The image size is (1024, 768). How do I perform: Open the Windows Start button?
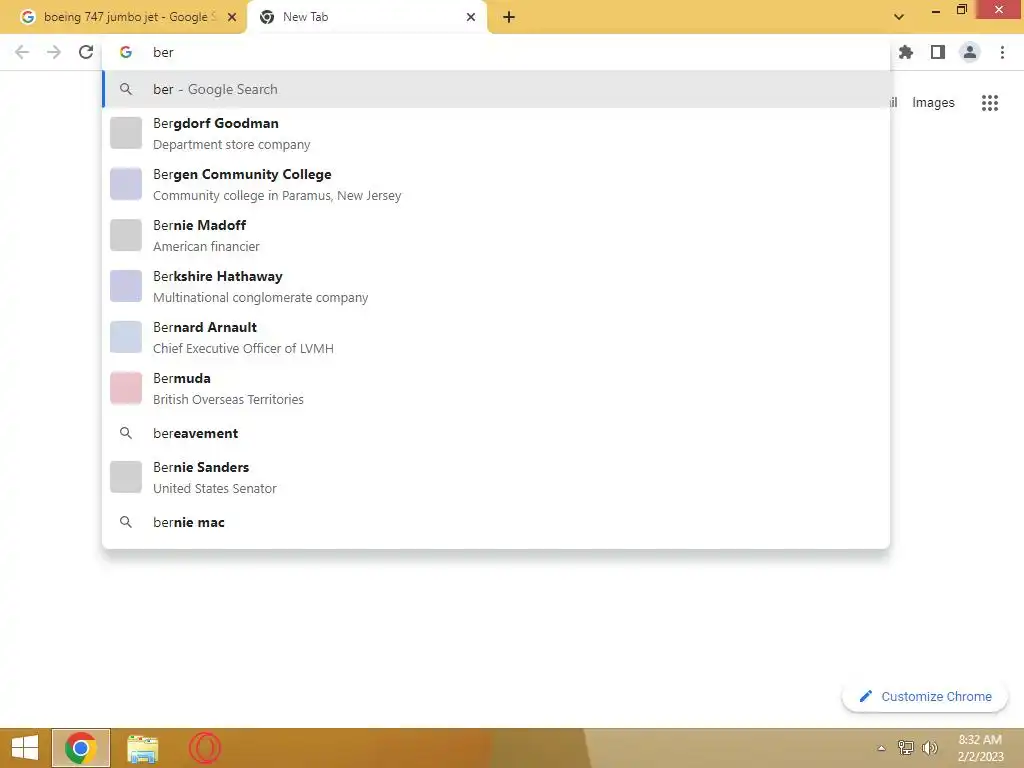pos(25,748)
